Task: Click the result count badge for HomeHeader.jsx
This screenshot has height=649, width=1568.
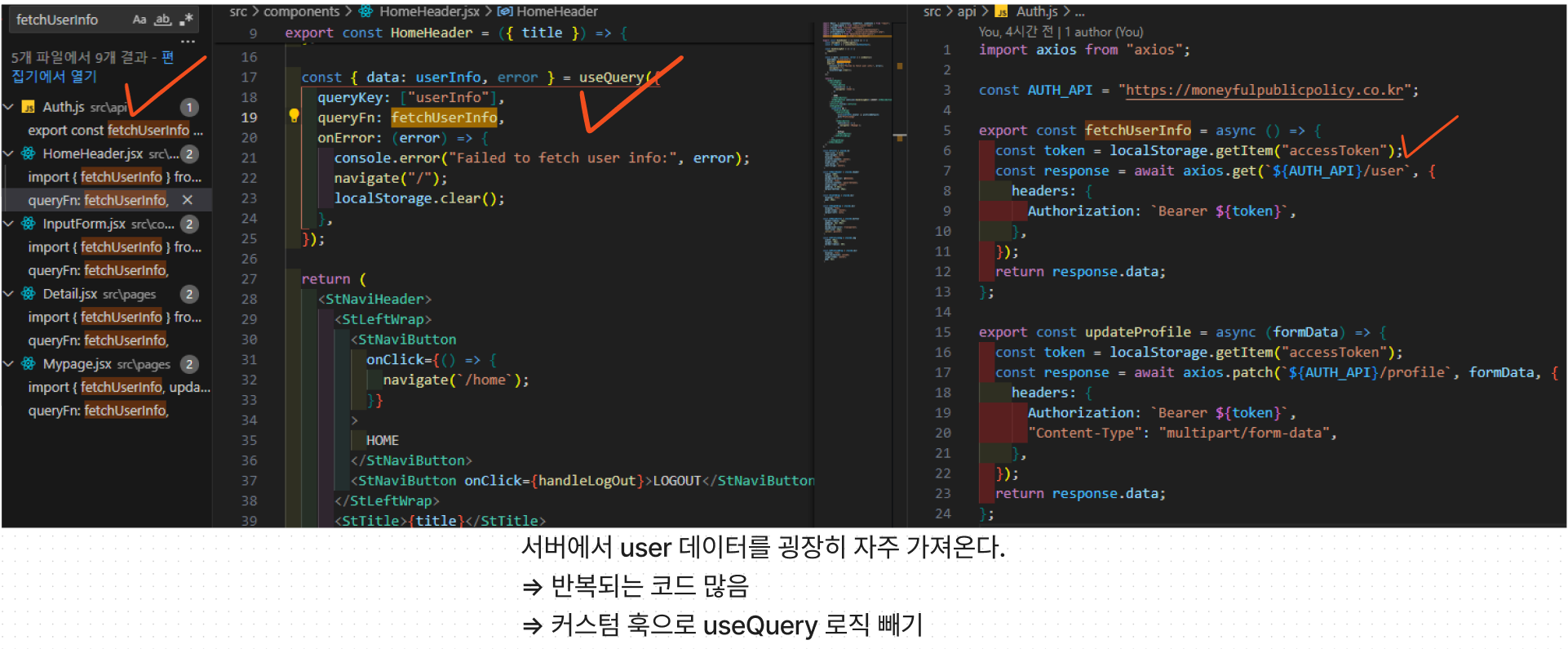Action: [x=189, y=153]
